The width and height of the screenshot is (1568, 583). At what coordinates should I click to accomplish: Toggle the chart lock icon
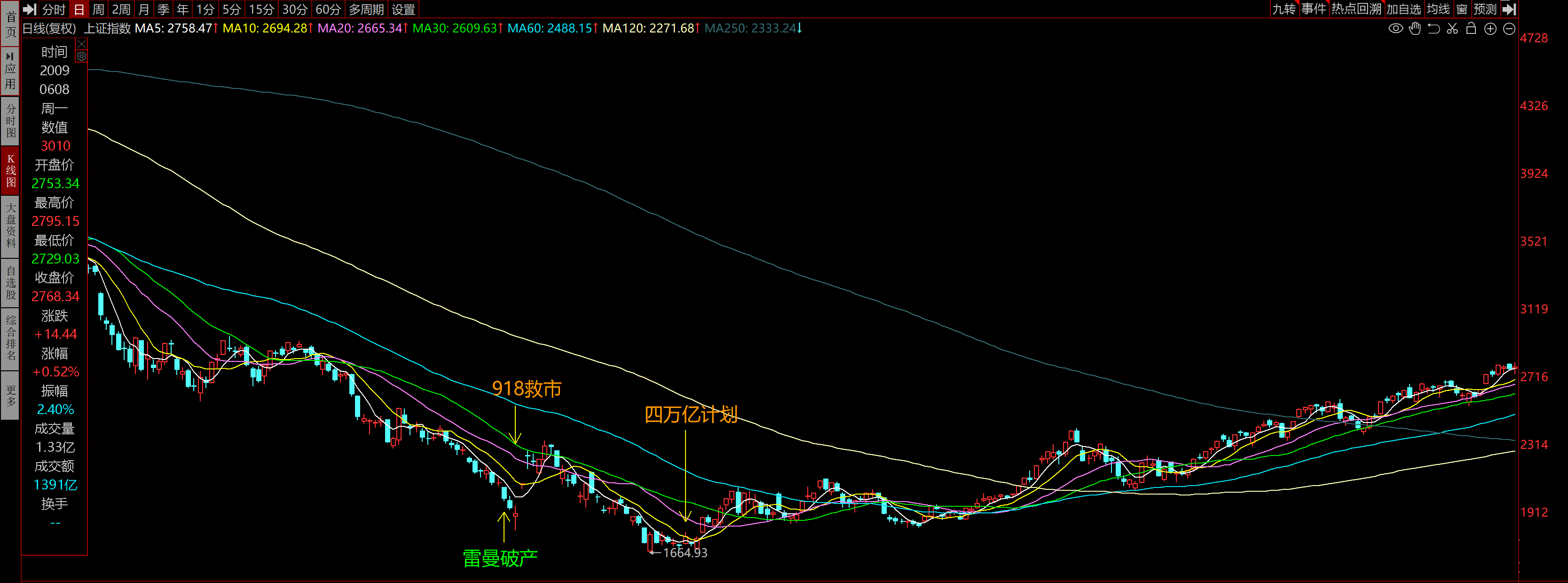1471,29
